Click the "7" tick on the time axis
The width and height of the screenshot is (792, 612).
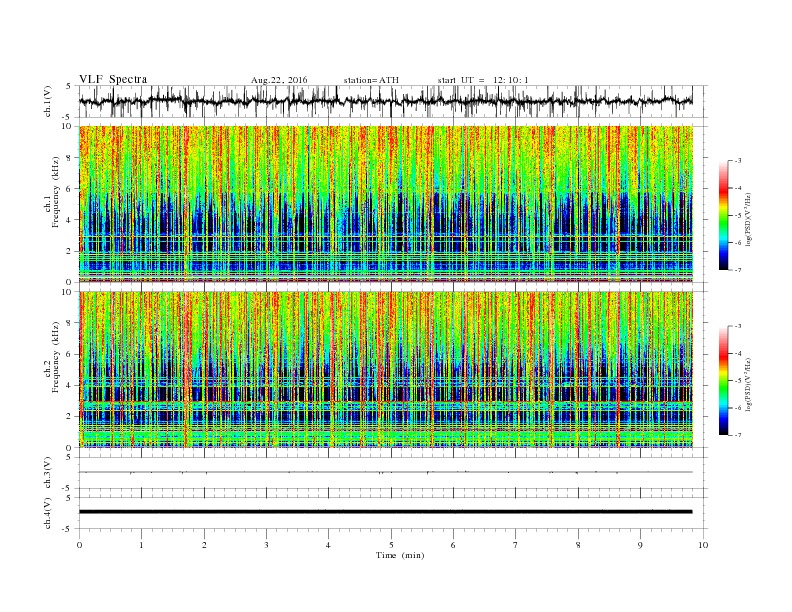point(516,545)
